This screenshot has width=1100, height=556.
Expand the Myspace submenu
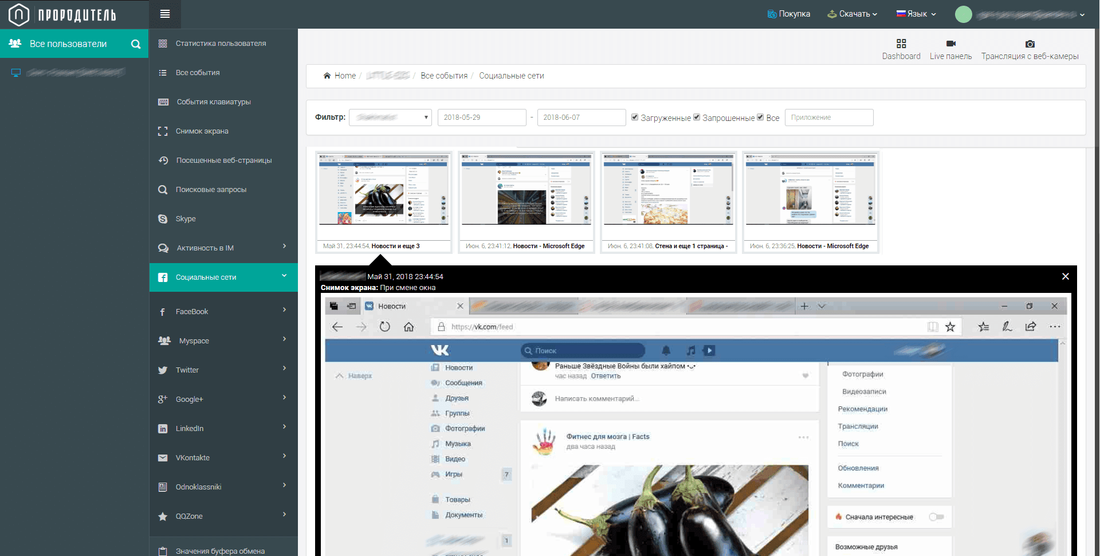284,339
